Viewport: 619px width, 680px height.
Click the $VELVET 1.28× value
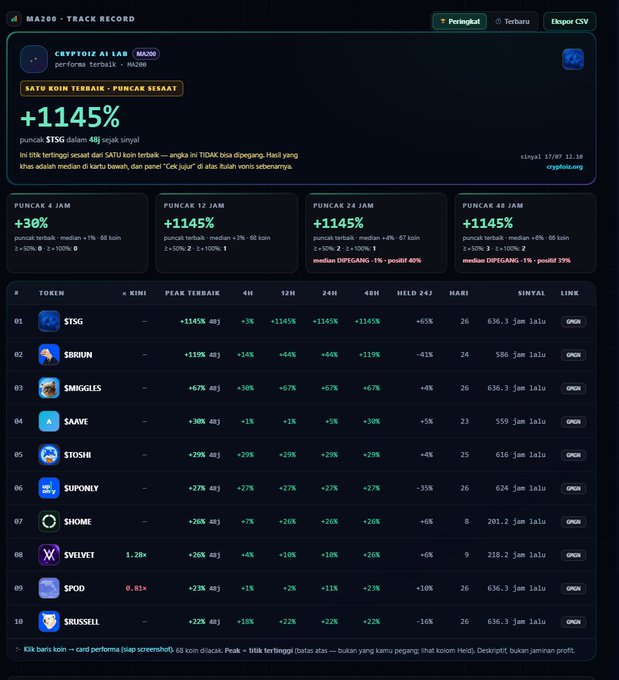tap(136, 555)
